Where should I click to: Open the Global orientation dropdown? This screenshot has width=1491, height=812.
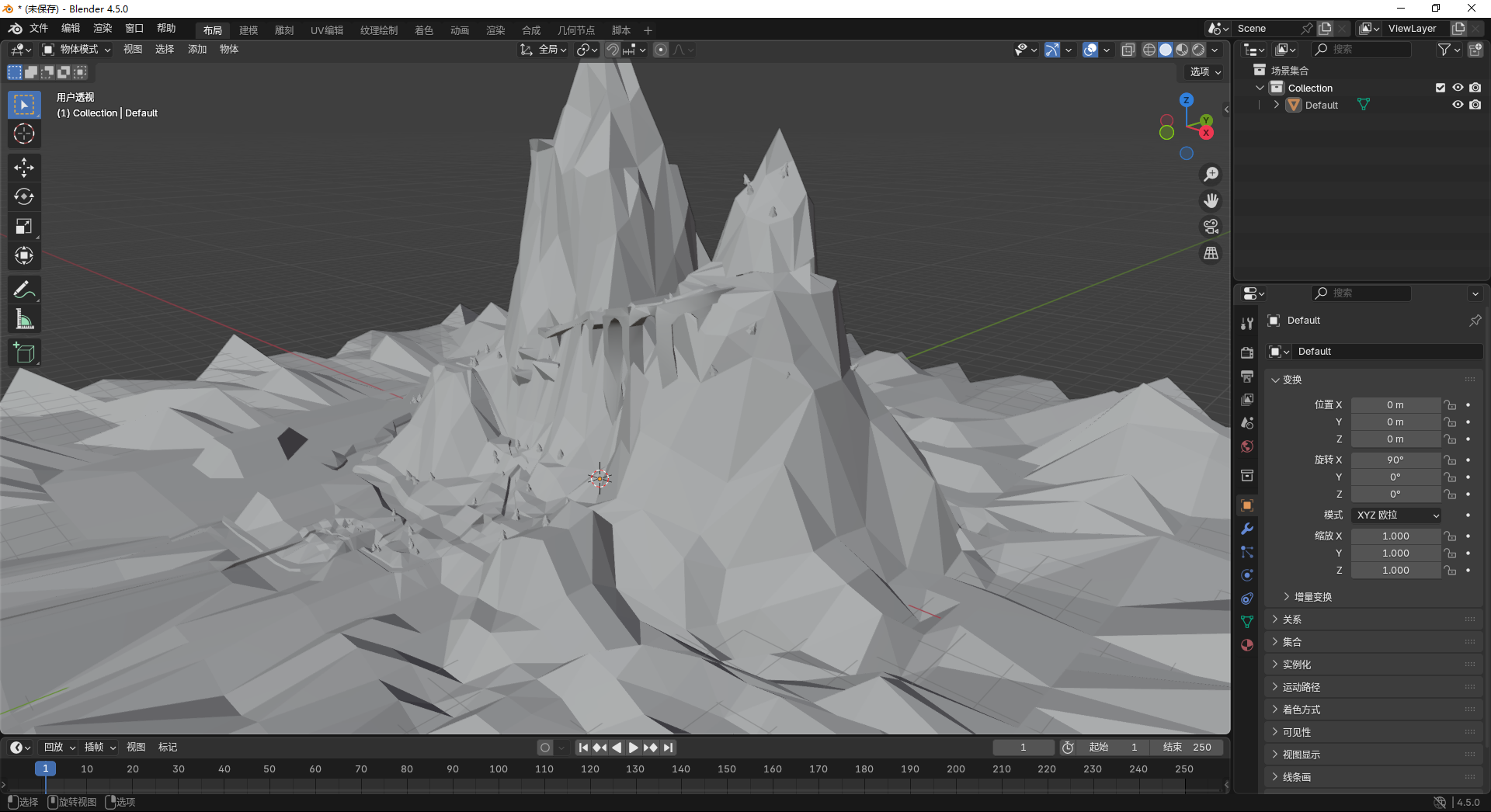pos(544,50)
